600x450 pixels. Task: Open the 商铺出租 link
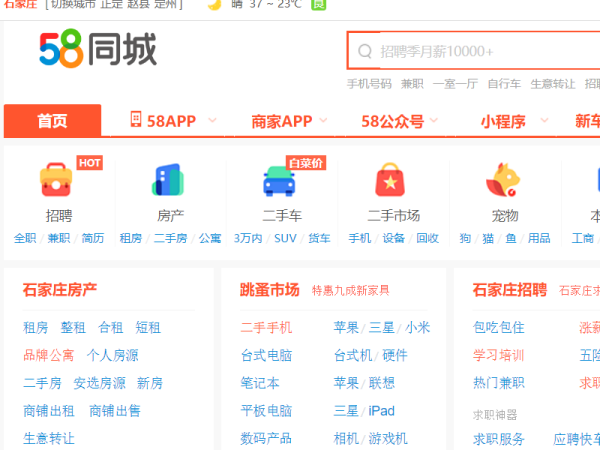(x=49, y=411)
